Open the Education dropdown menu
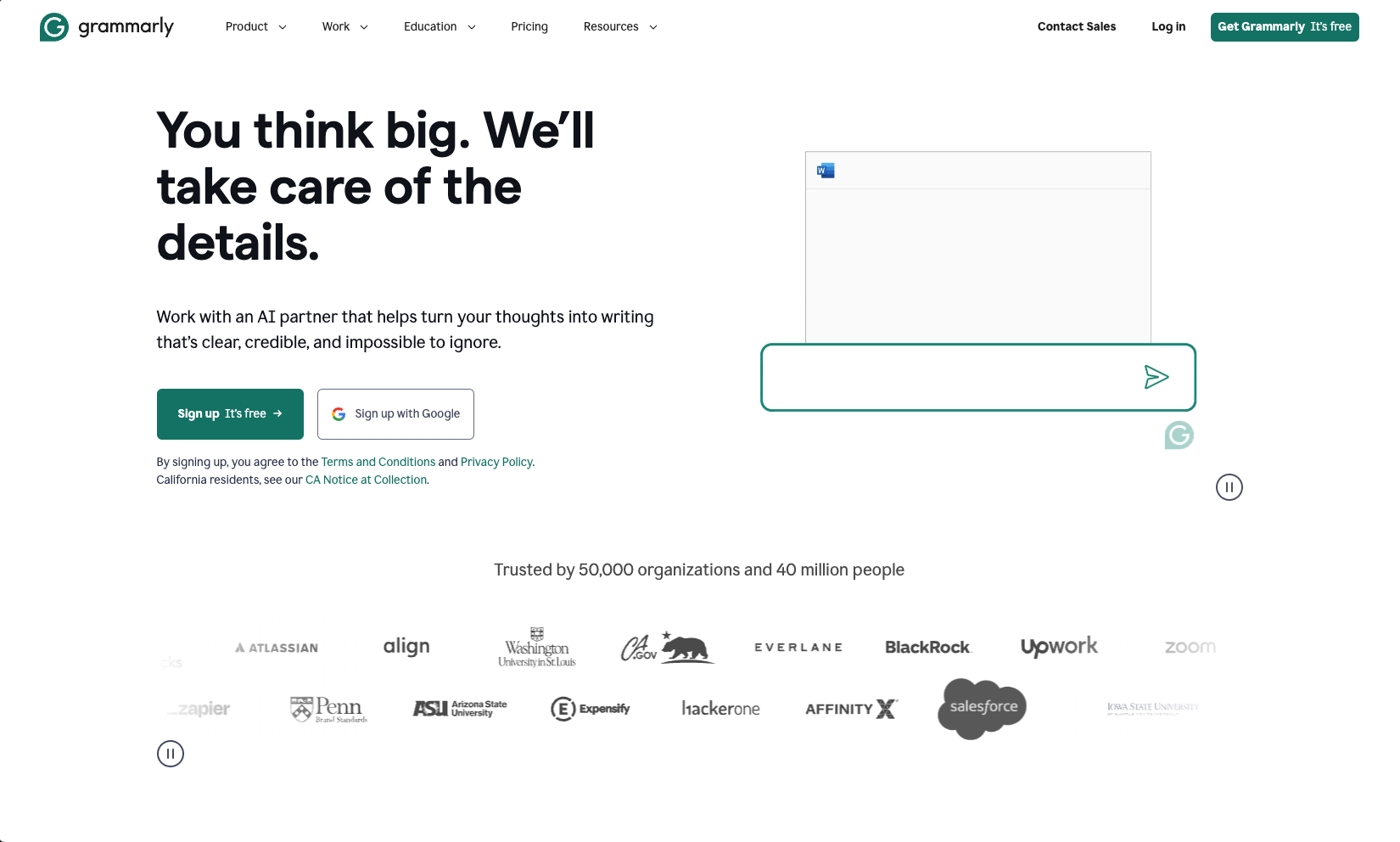 point(440,27)
